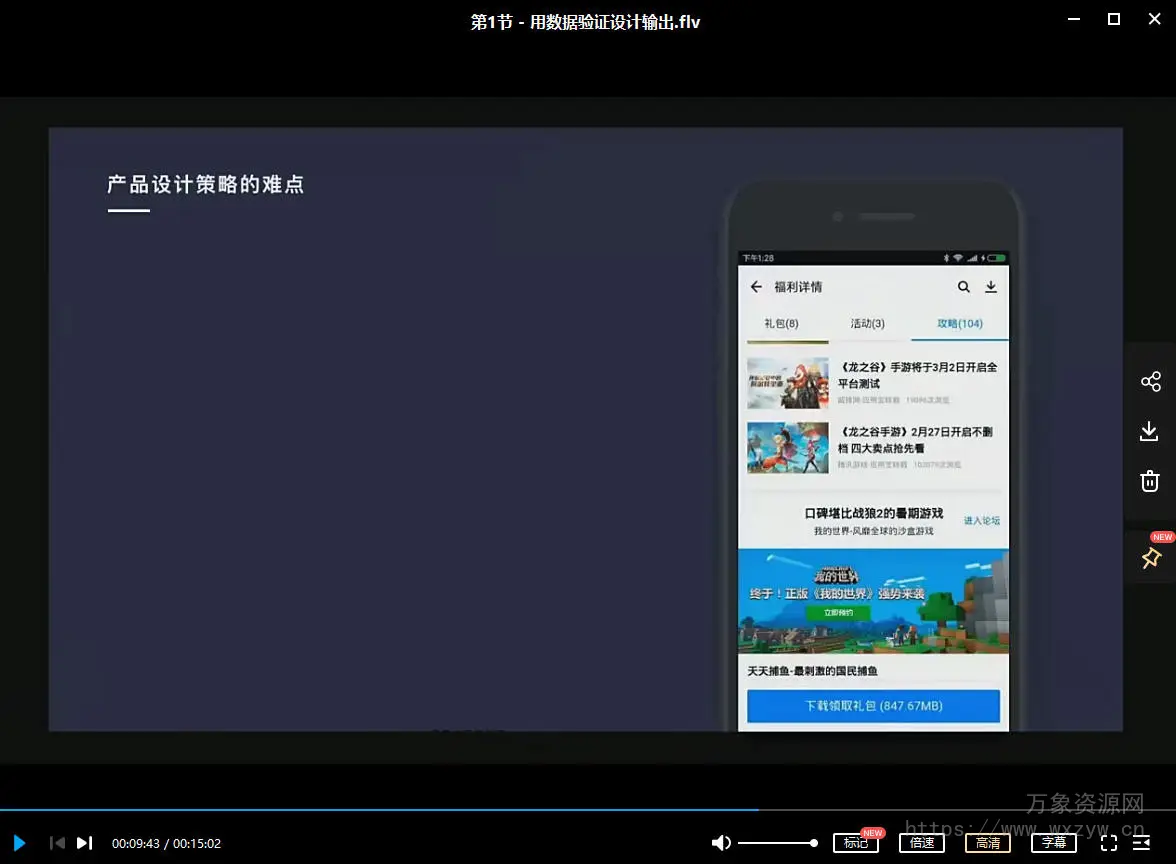Open the 倍速 playback speed menu
The image size is (1176, 864).
click(921, 843)
